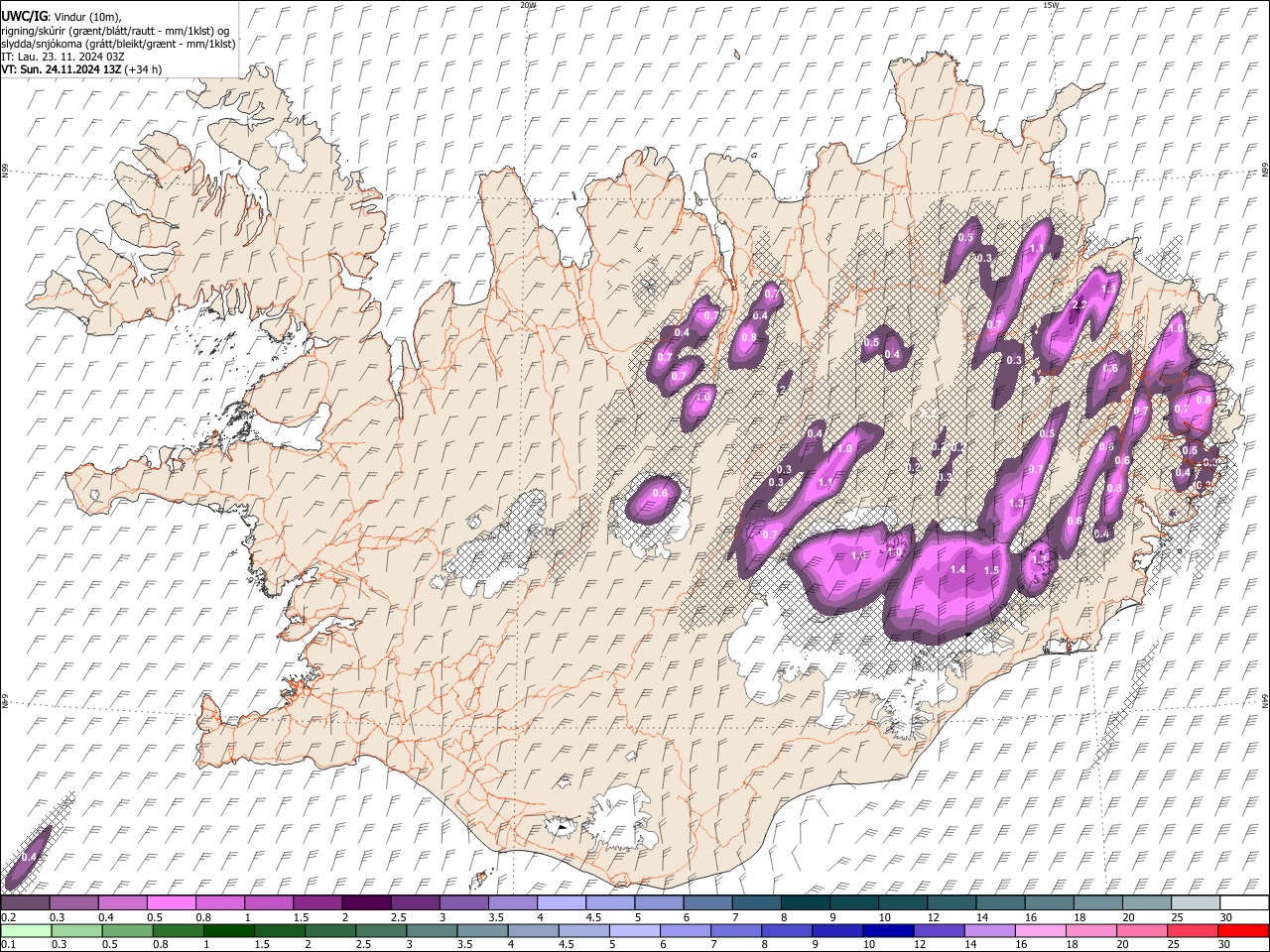Screen dimensions: 1270x952
Task: Select the dusky 0.2 snow legend swatch
Action: click(26, 902)
